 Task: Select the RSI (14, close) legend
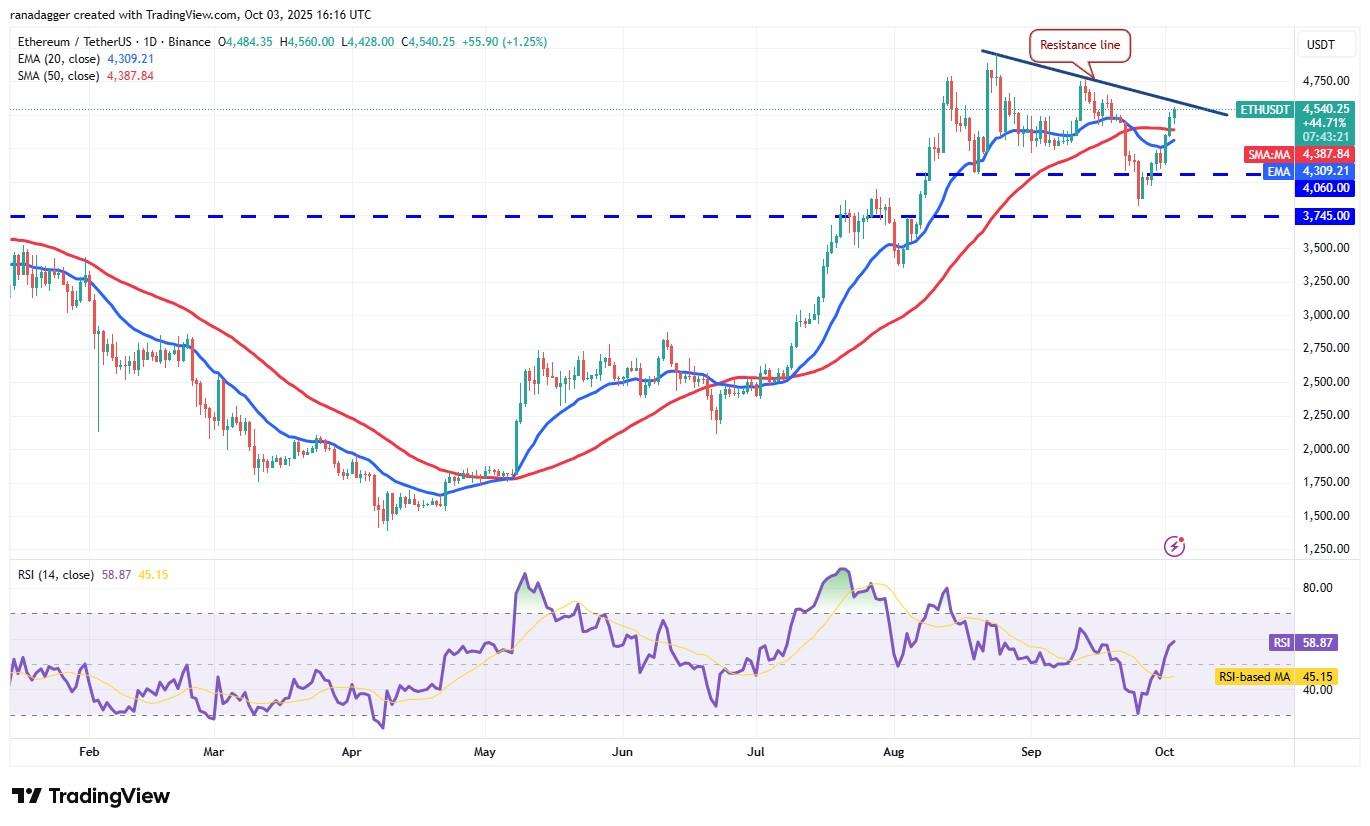click(x=56, y=575)
